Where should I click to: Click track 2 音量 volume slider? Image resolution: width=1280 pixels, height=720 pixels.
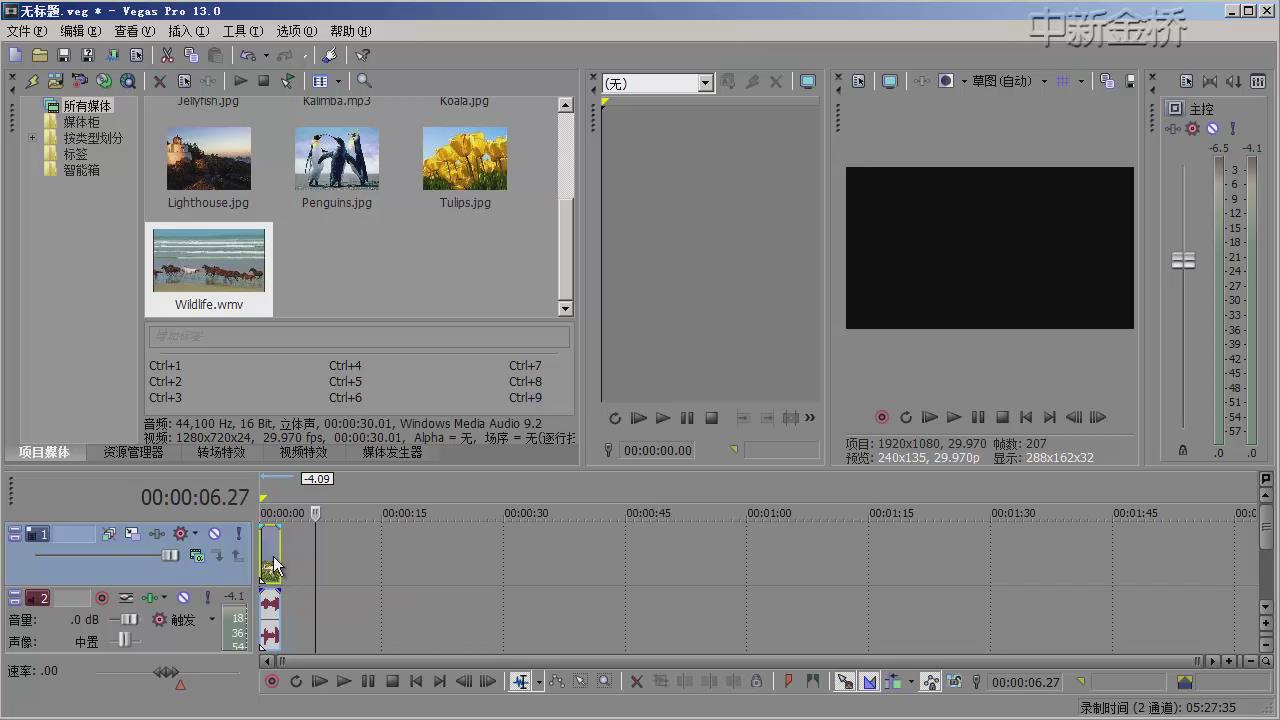(x=129, y=620)
